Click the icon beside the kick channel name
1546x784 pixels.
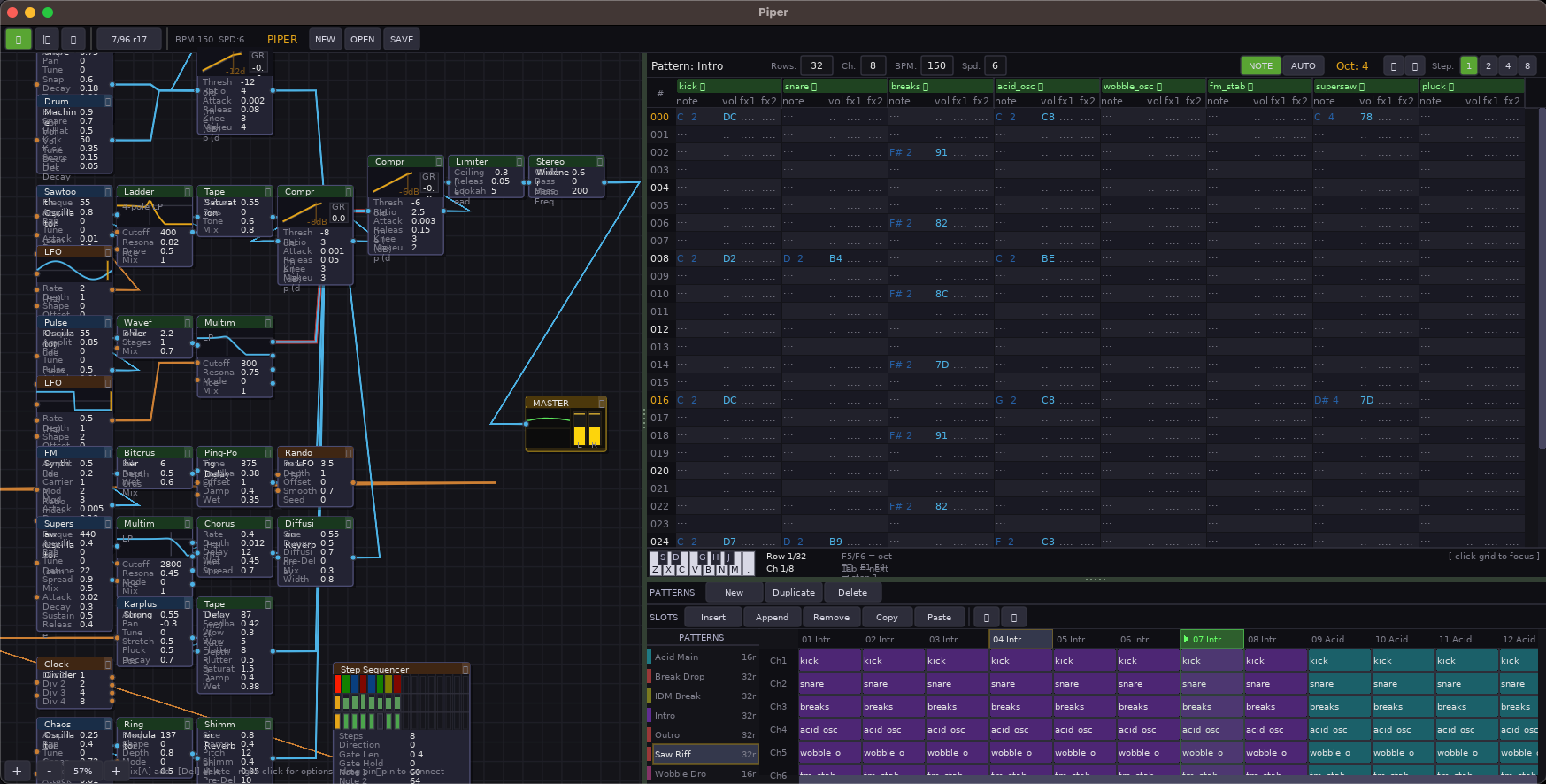[x=703, y=87]
